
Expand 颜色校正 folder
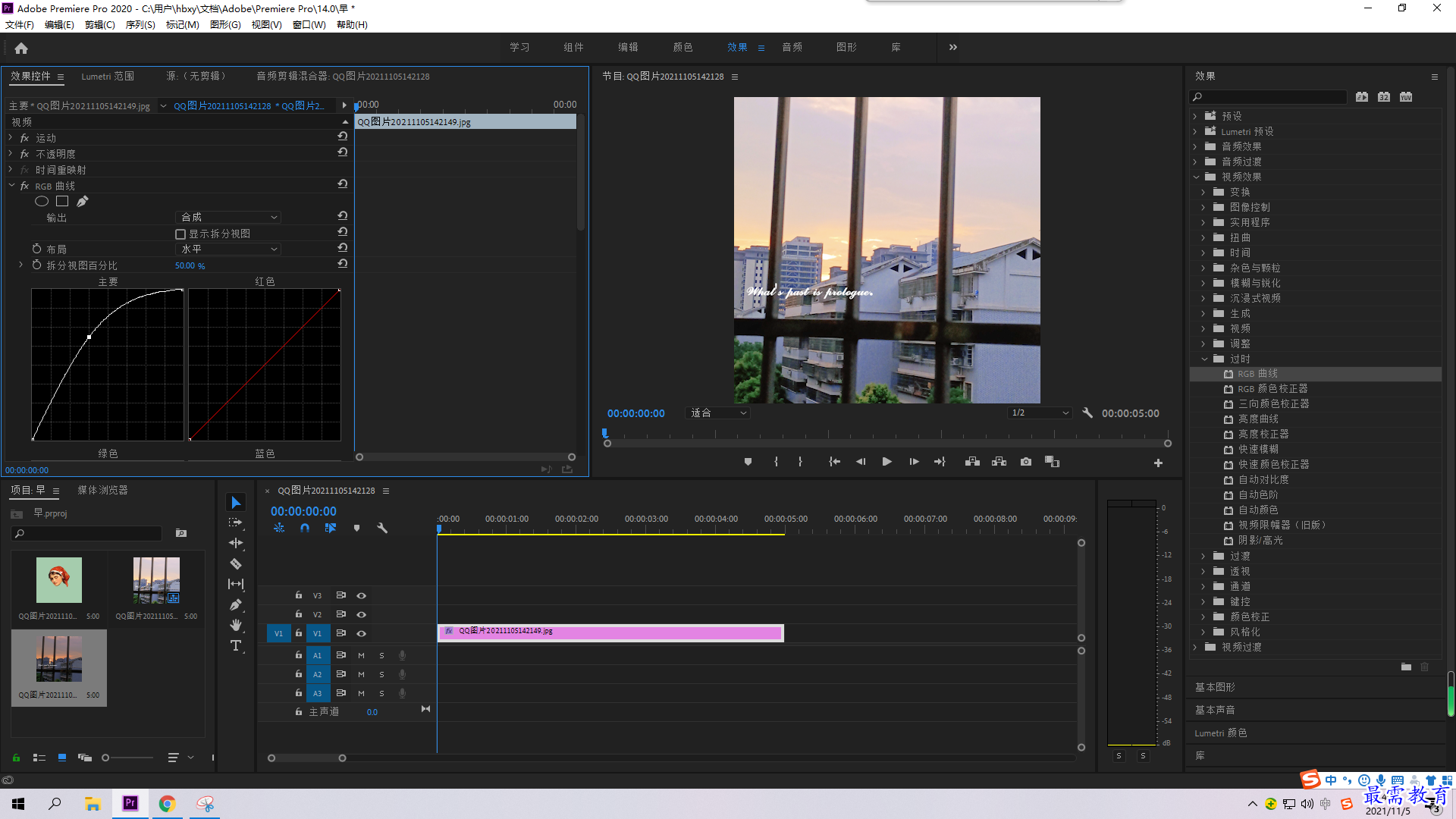point(1203,617)
